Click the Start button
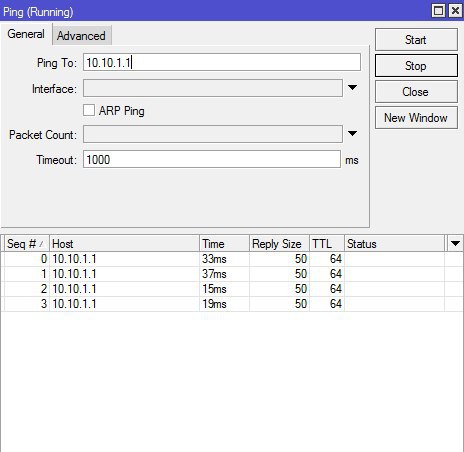The width and height of the screenshot is (464, 452). click(416, 40)
